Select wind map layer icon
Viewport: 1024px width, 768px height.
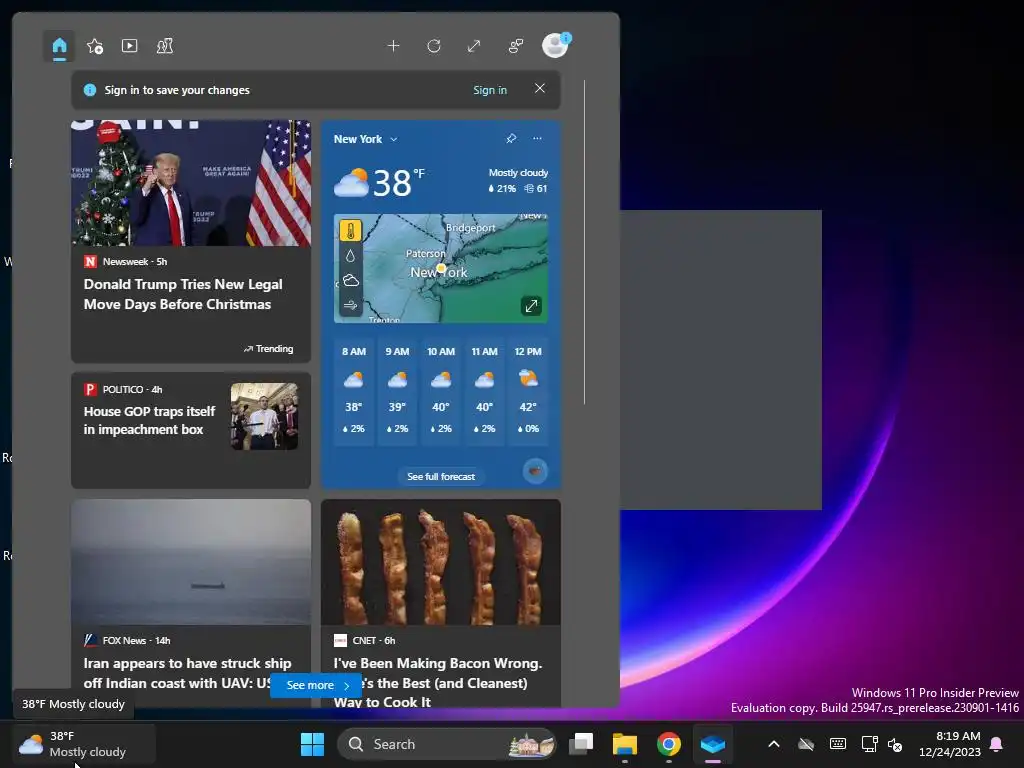[351, 305]
